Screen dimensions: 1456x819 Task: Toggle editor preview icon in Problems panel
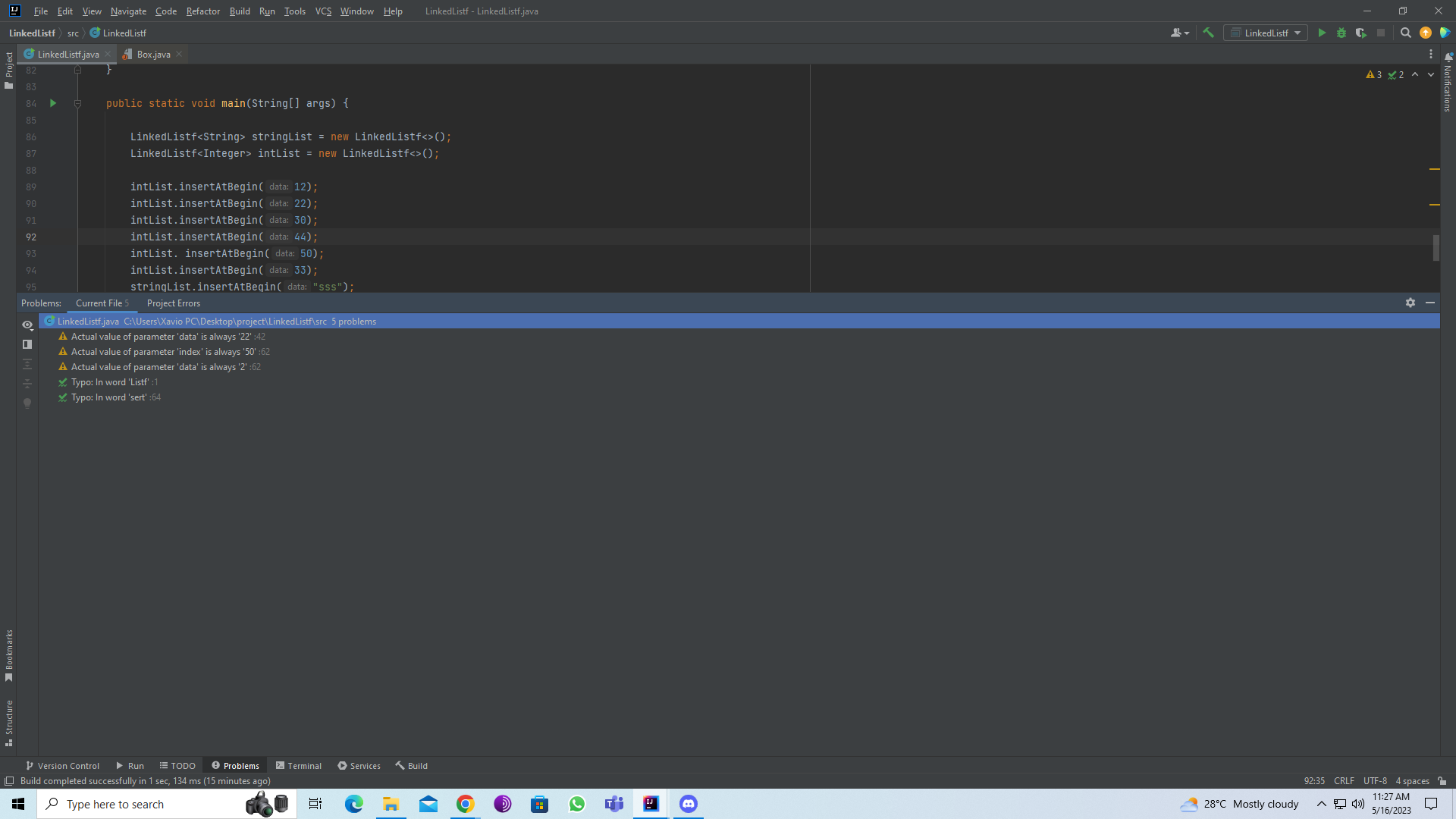27,344
